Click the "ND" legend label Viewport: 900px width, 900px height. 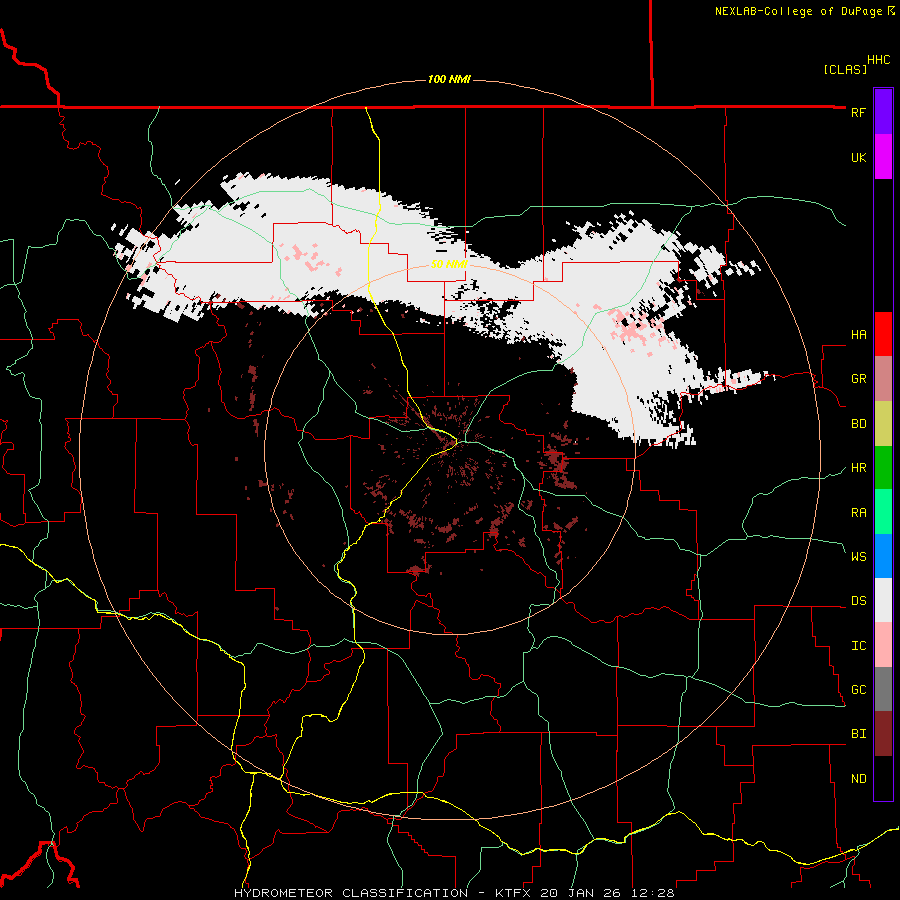coord(858,779)
